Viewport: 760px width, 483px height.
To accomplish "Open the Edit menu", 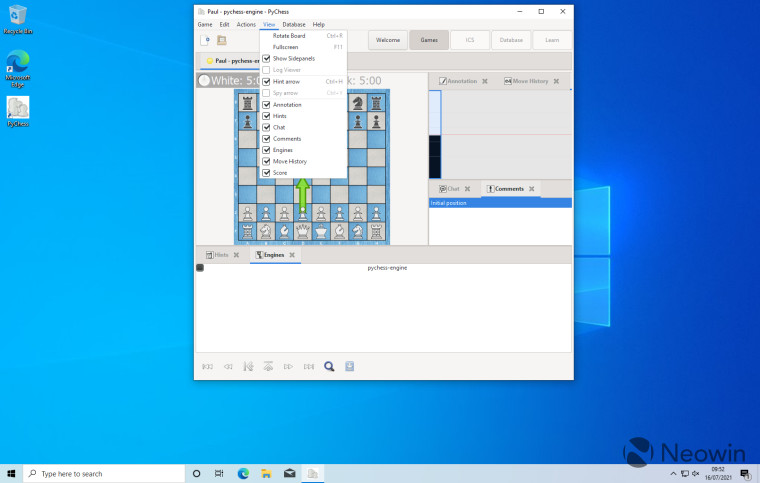I will click(x=224, y=24).
